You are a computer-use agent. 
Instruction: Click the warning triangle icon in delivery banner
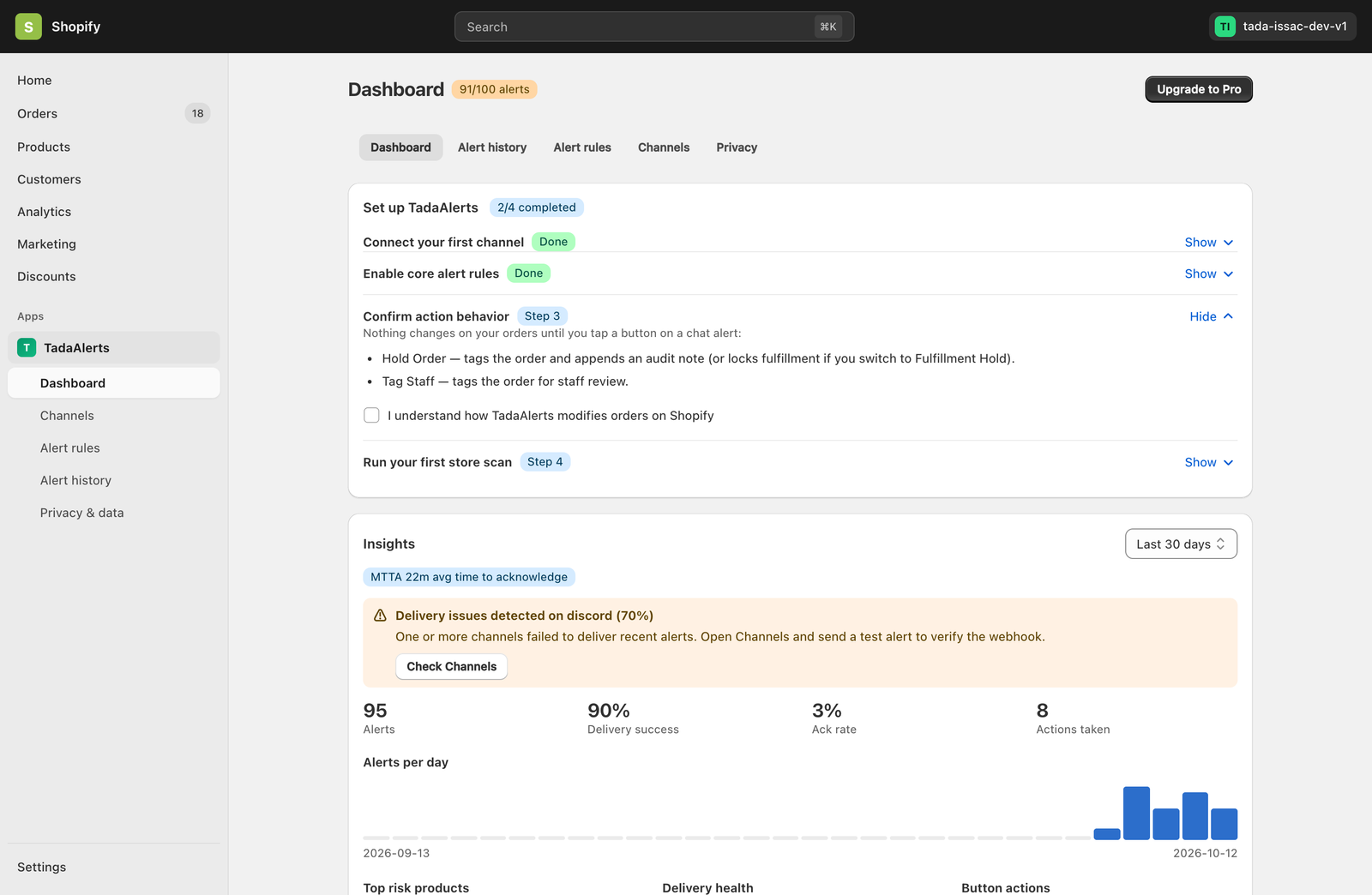coord(381,616)
